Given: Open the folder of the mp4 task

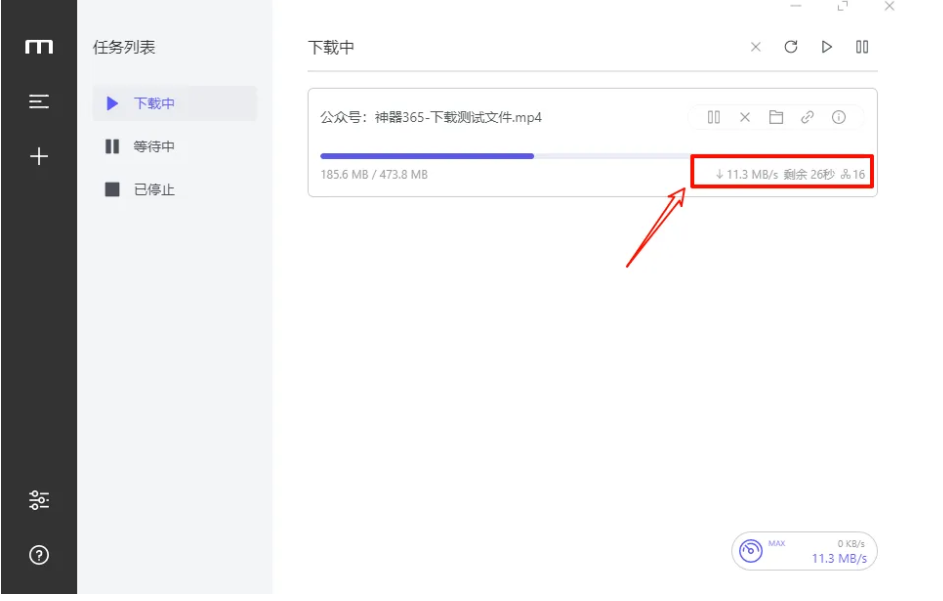Looking at the screenshot, I should pos(776,117).
